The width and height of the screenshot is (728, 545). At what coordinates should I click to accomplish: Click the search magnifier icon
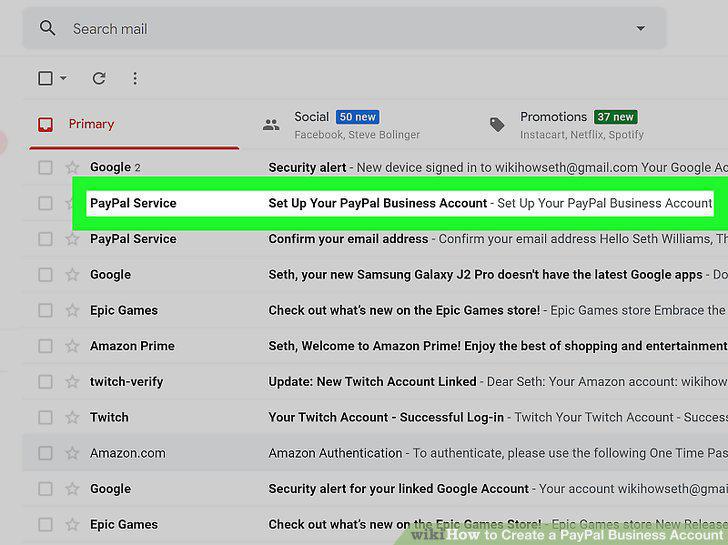pos(47,28)
